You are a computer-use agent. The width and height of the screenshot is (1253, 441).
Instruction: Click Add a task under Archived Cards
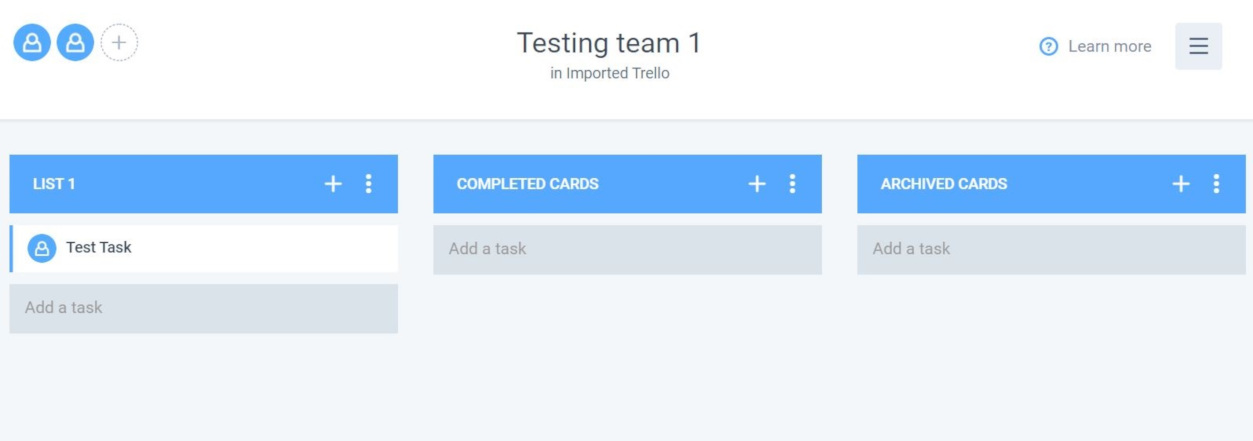point(1051,249)
